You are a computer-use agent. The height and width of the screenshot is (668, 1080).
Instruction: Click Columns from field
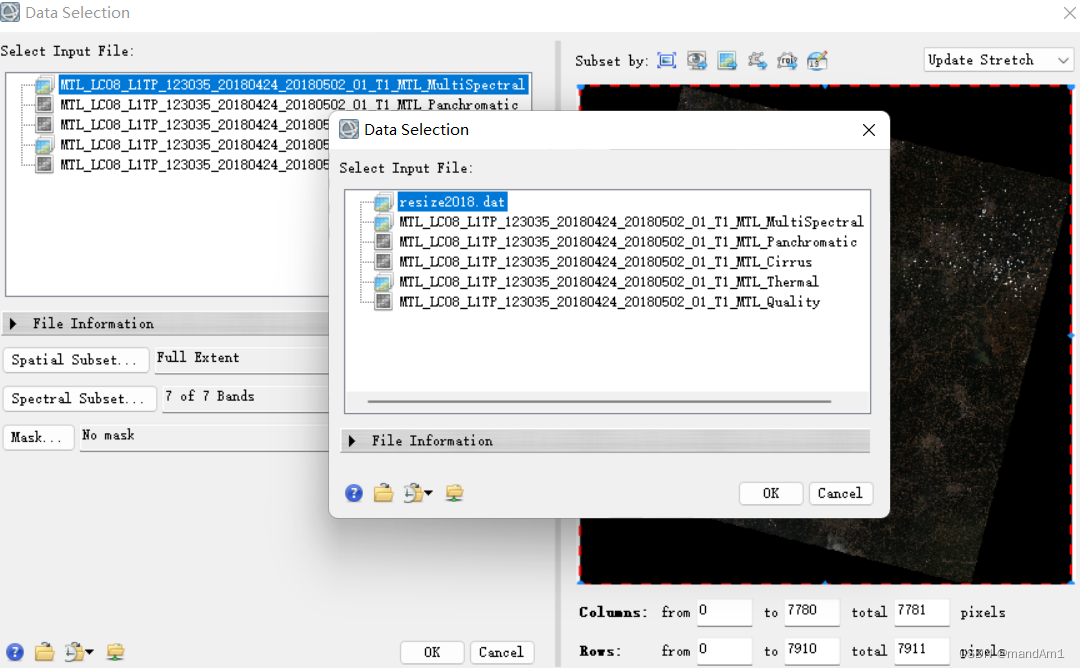[724, 612]
